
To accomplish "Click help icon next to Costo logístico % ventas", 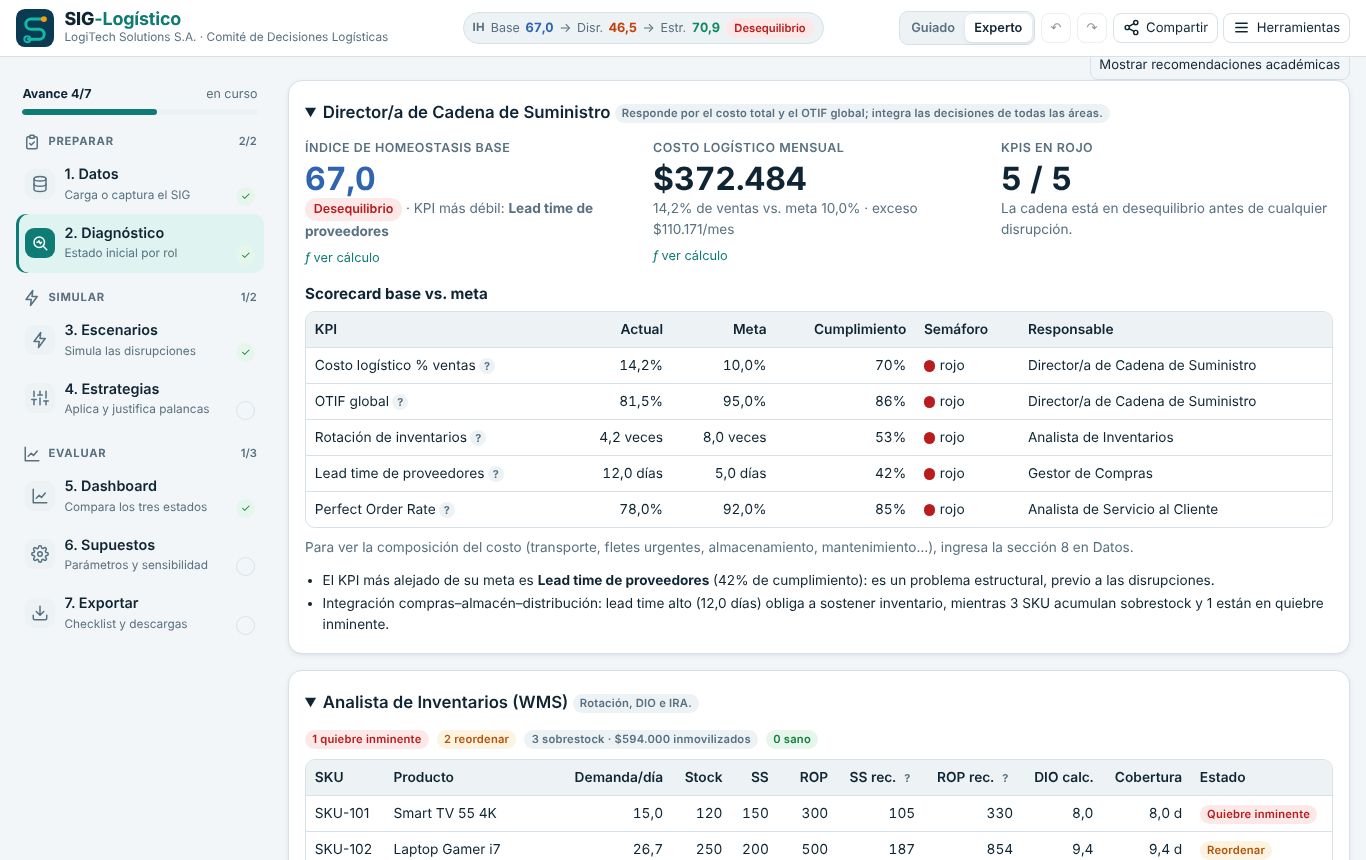I will point(487,366).
